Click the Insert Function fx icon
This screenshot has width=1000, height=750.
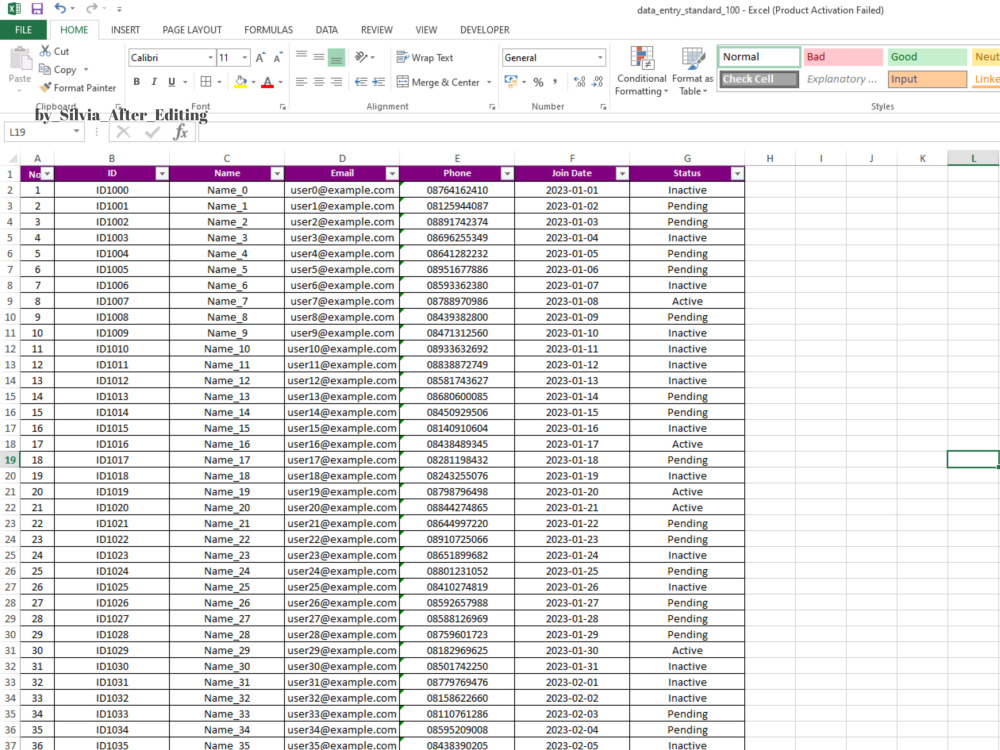(180, 132)
